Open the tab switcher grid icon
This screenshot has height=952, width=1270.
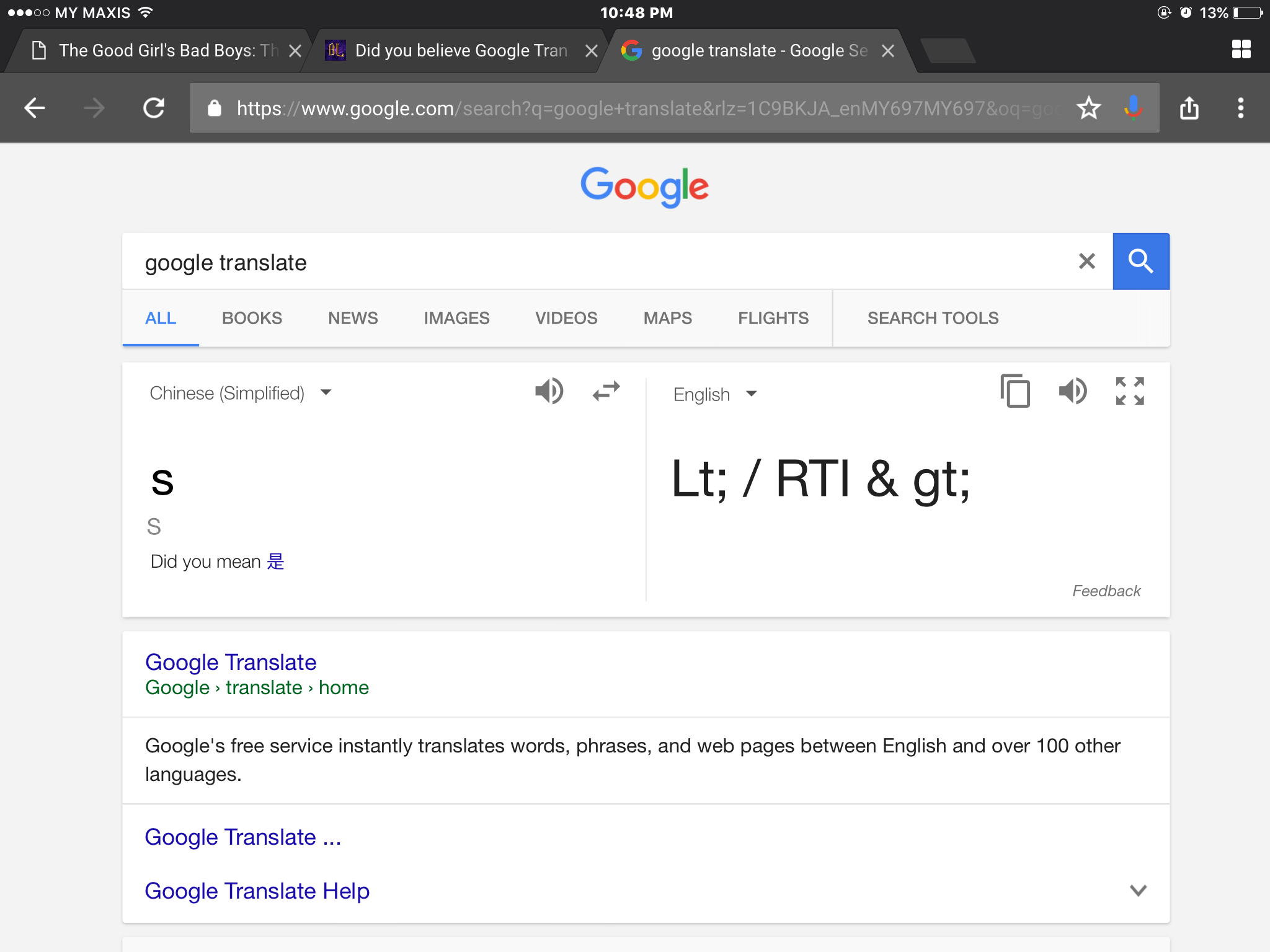point(1241,50)
